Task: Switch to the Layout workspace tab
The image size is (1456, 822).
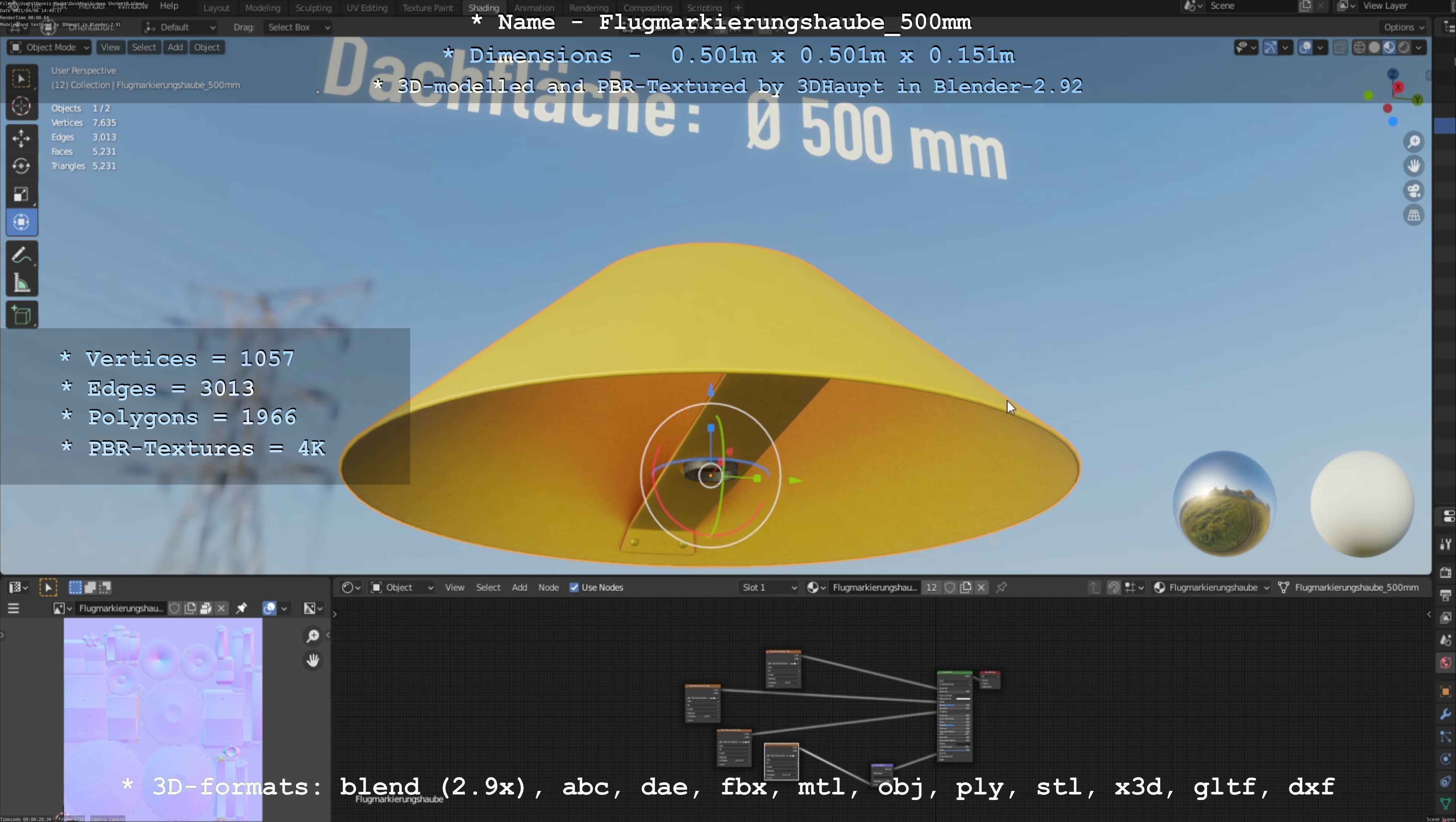Action: click(x=217, y=8)
